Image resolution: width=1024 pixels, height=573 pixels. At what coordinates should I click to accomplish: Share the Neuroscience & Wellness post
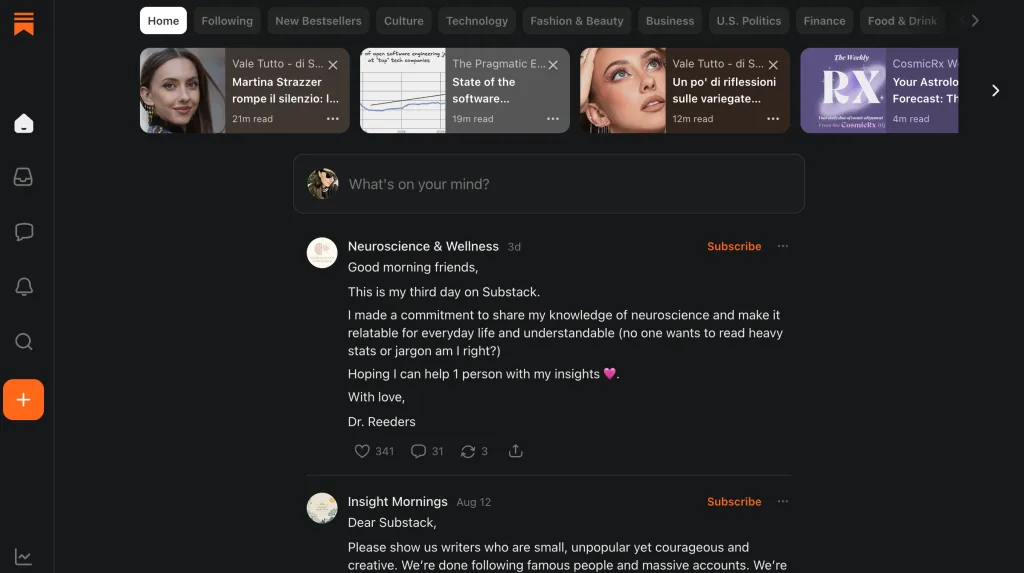515,451
